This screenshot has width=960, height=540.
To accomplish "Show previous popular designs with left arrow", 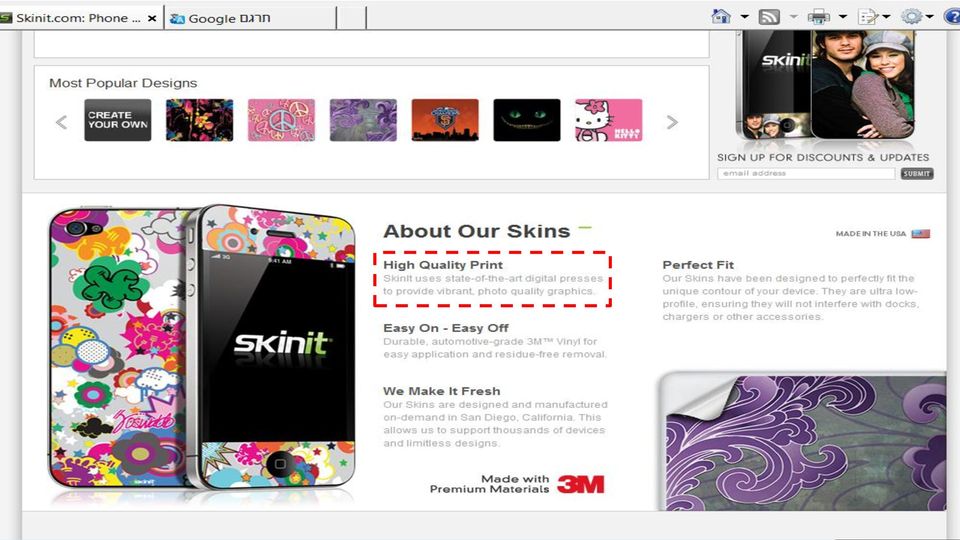I will (61, 122).
